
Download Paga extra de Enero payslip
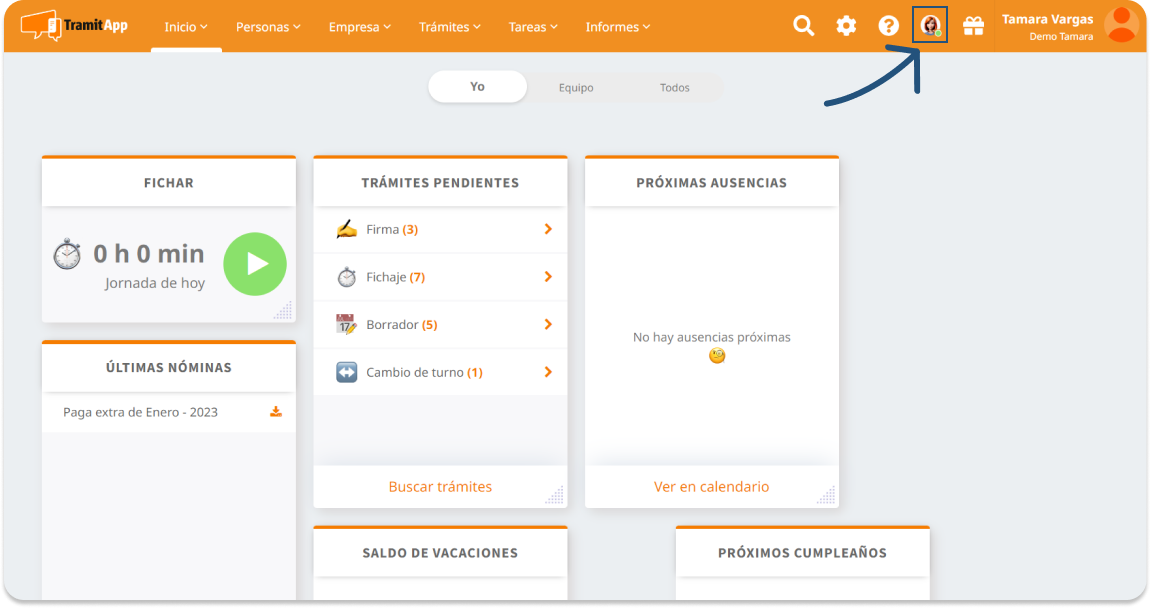[x=276, y=412]
